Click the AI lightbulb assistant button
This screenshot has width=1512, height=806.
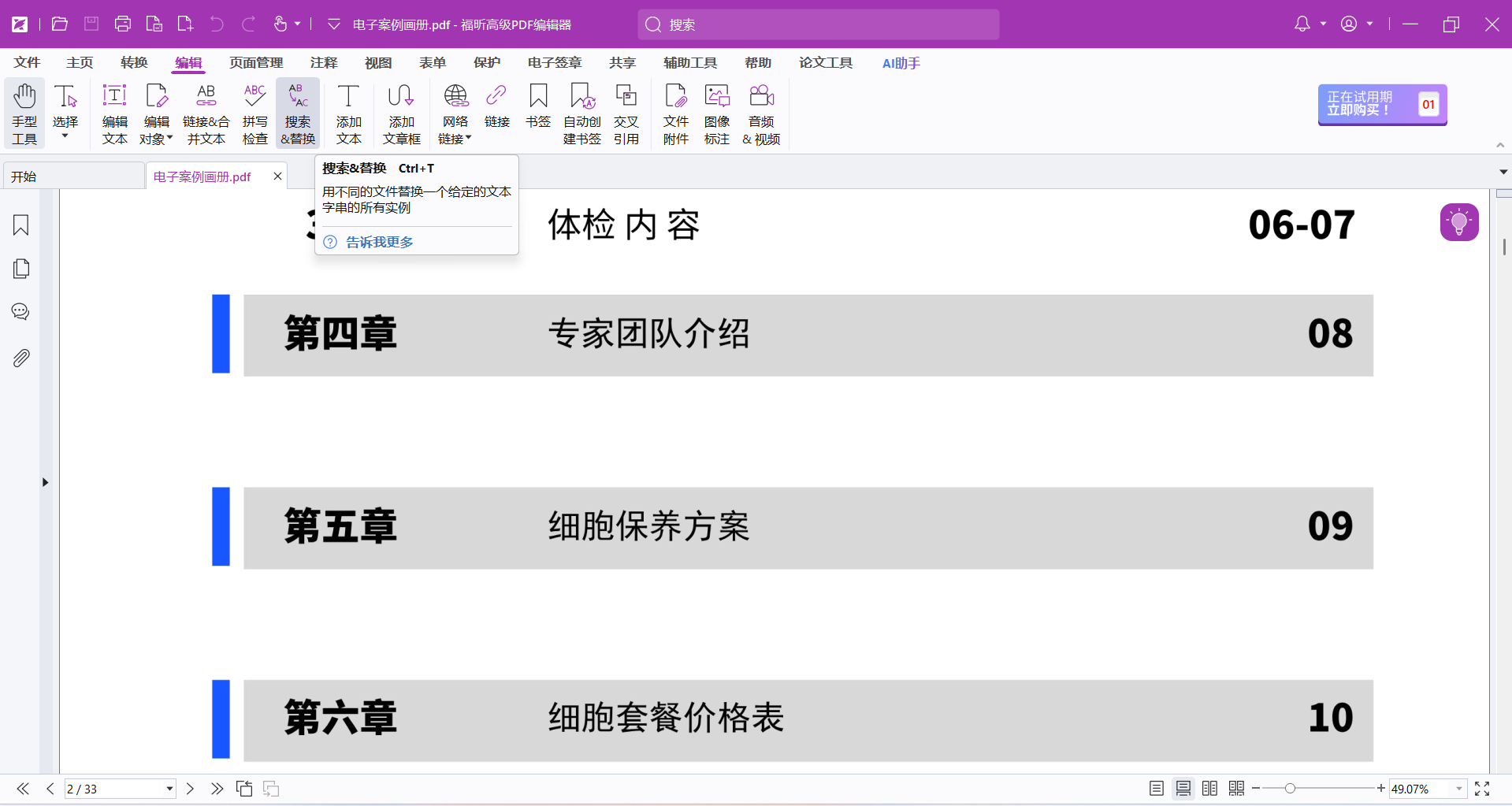1458,222
